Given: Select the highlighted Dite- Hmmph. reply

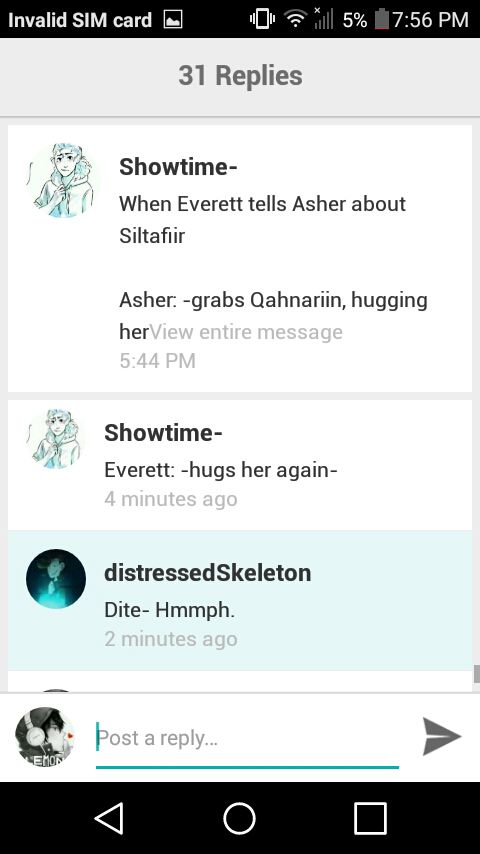Looking at the screenshot, I should point(240,600).
